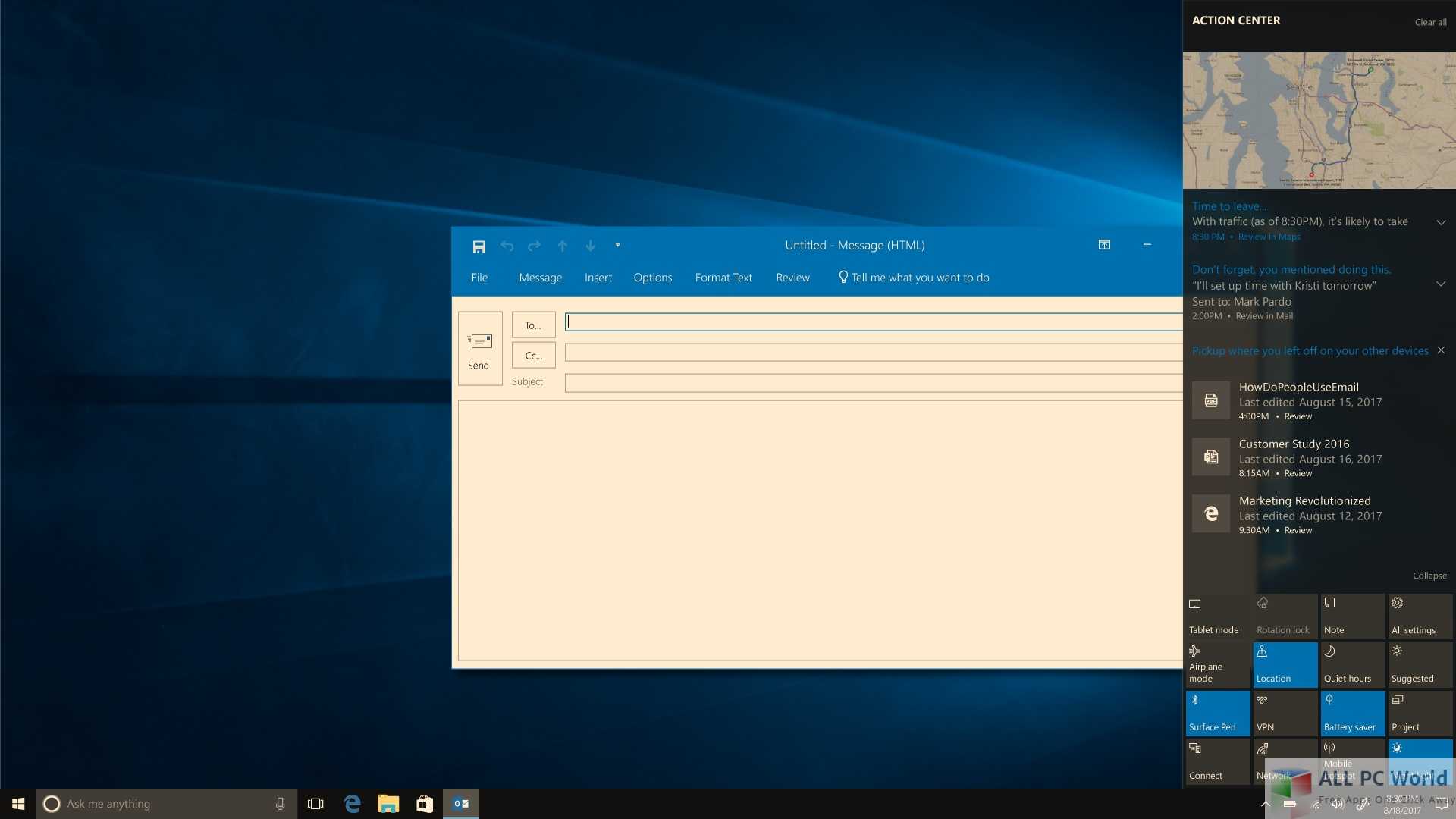Open File Explorer from the taskbar

coord(388,804)
